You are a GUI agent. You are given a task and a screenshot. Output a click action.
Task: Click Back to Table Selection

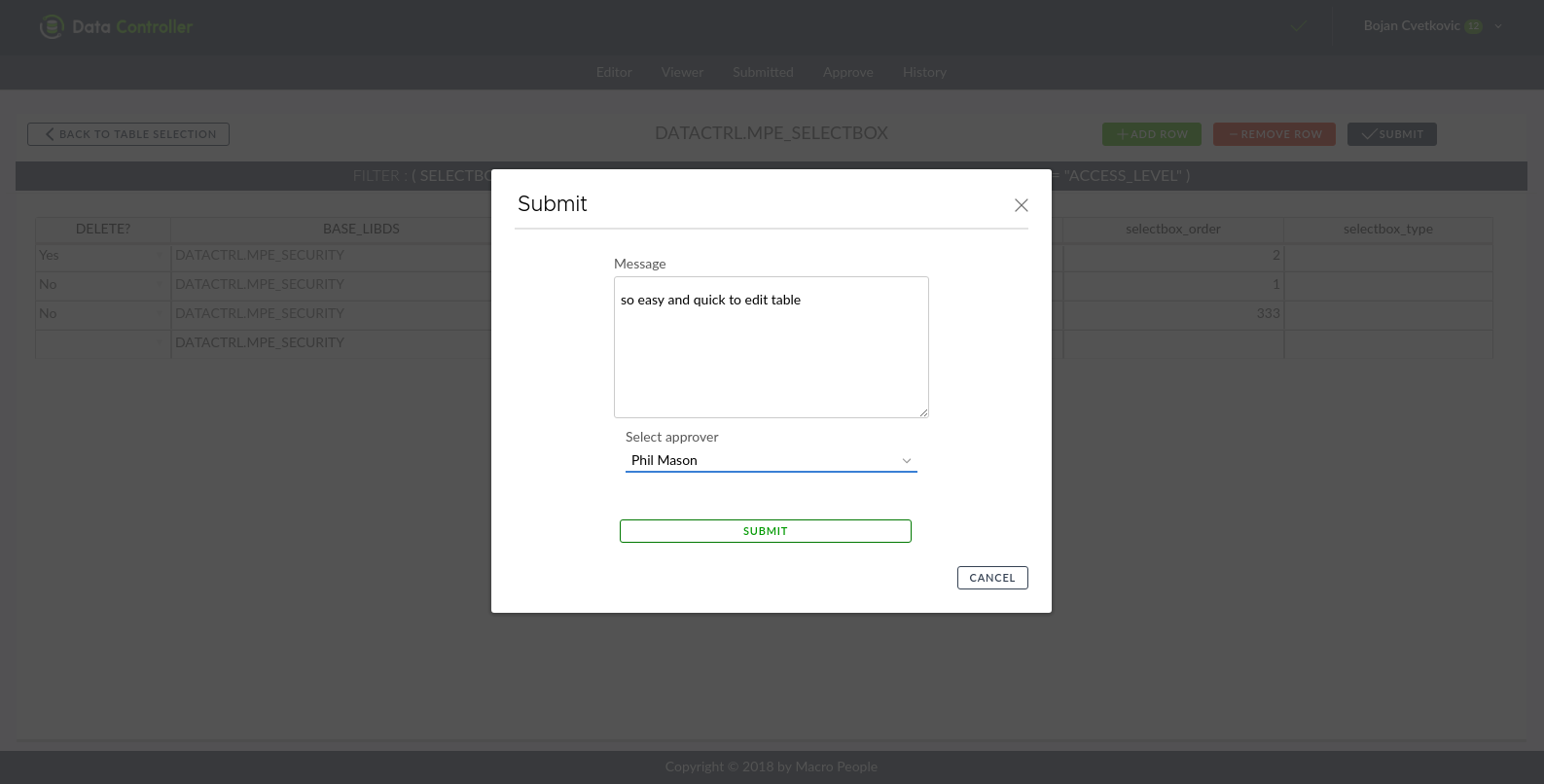[128, 134]
